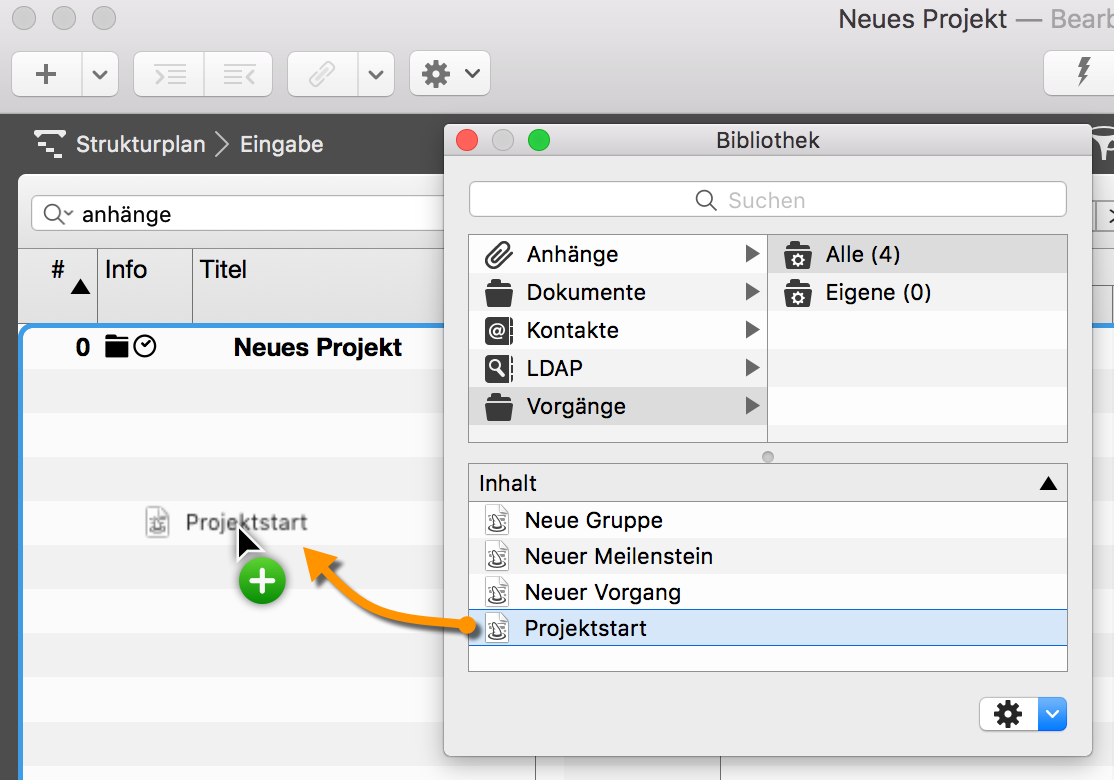1114x780 pixels.
Task: Click Strukturplan in the breadcrumb
Action: tap(140, 144)
